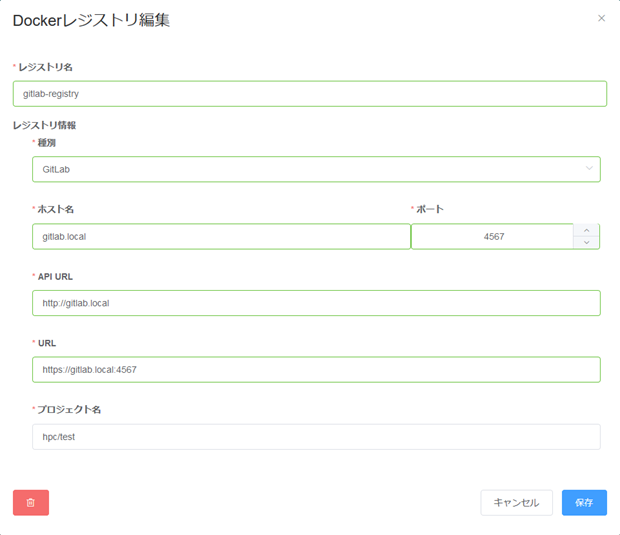Close the Dockerレジストリ編集 dialog
620x535 pixels.
[x=601, y=18]
